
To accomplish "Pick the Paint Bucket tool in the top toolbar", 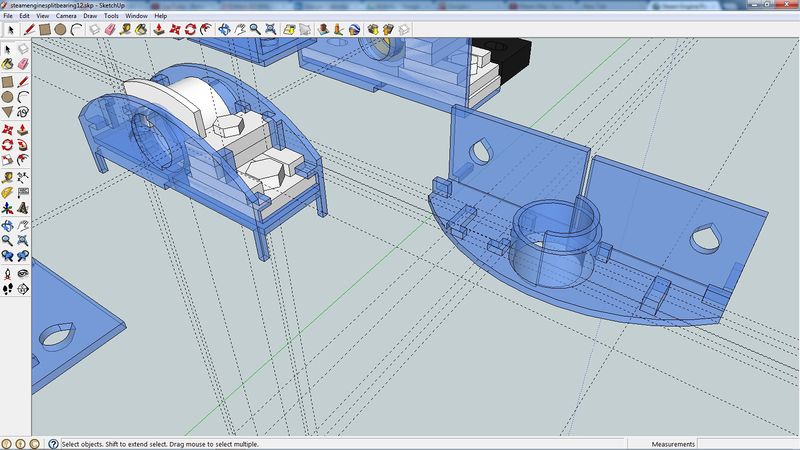I will click(x=142, y=30).
